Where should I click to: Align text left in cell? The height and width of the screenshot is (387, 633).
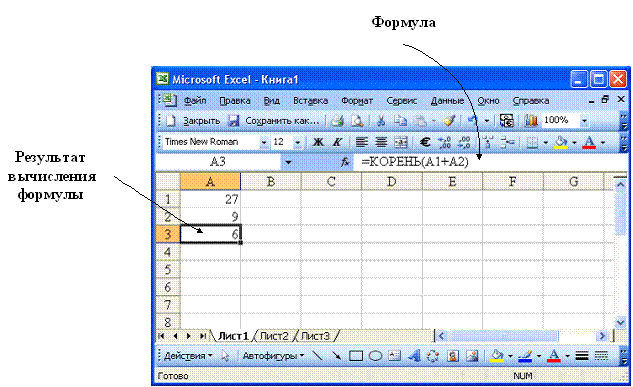coord(361,142)
